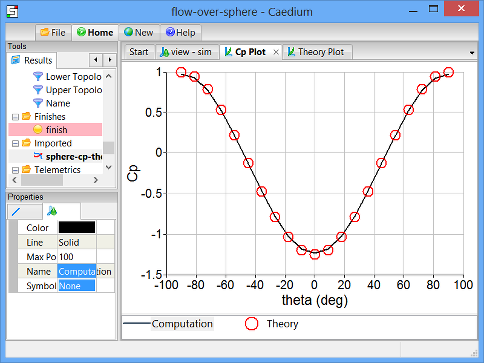Close the Cp Plot tab
484x363 pixels.
pyautogui.click(x=276, y=52)
